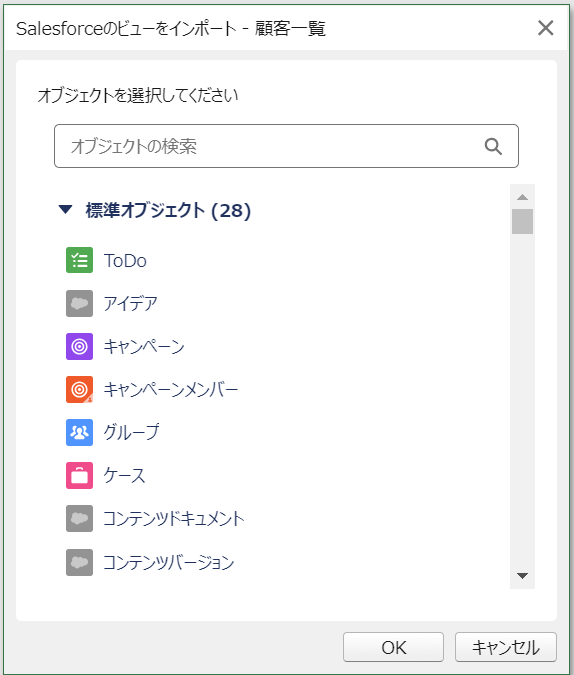Confirm with the OK button
Viewport: 574px width, 675px height.
coord(393,647)
